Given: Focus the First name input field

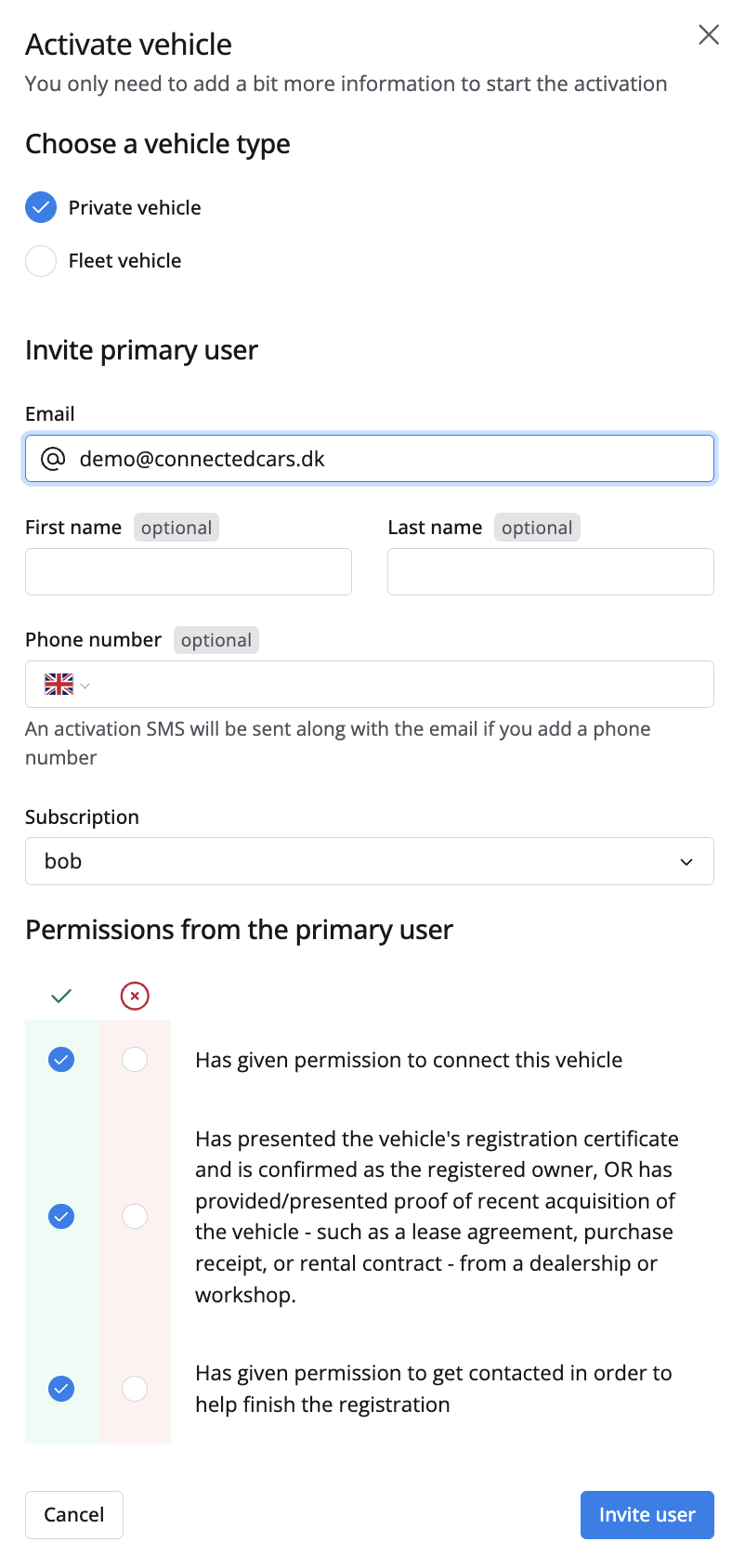Looking at the screenshot, I should pyautogui.click(x=188, y=571).
